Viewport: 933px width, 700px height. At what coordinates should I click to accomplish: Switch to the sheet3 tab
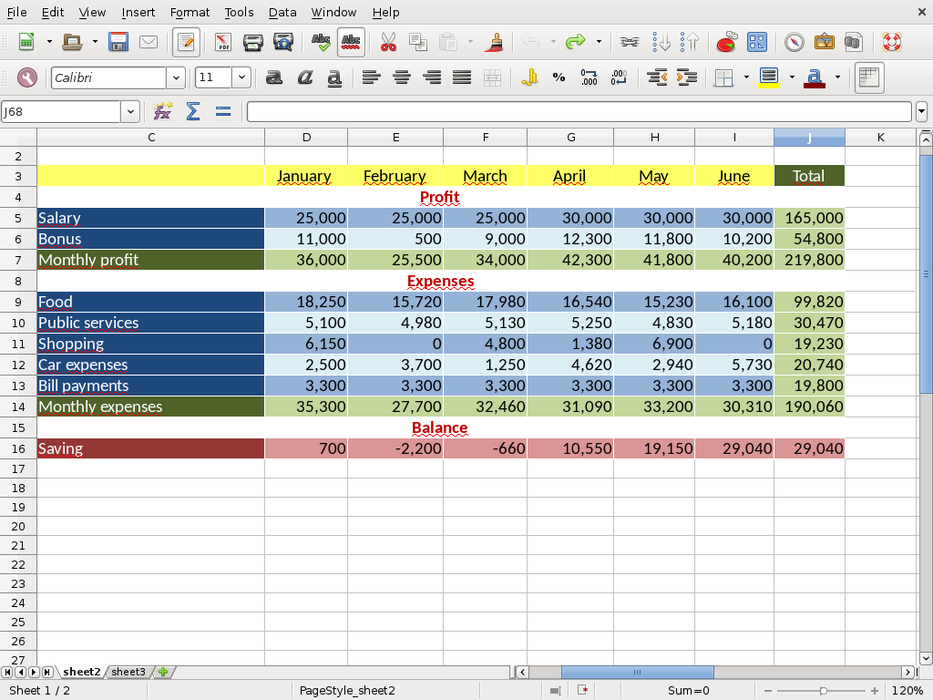tap(128, 672)
